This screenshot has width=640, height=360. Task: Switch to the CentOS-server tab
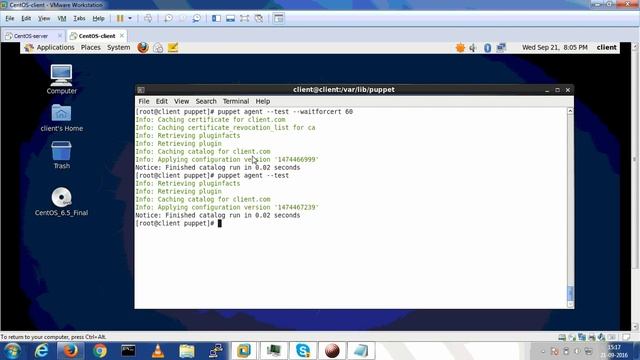click(x=31, y=36)
